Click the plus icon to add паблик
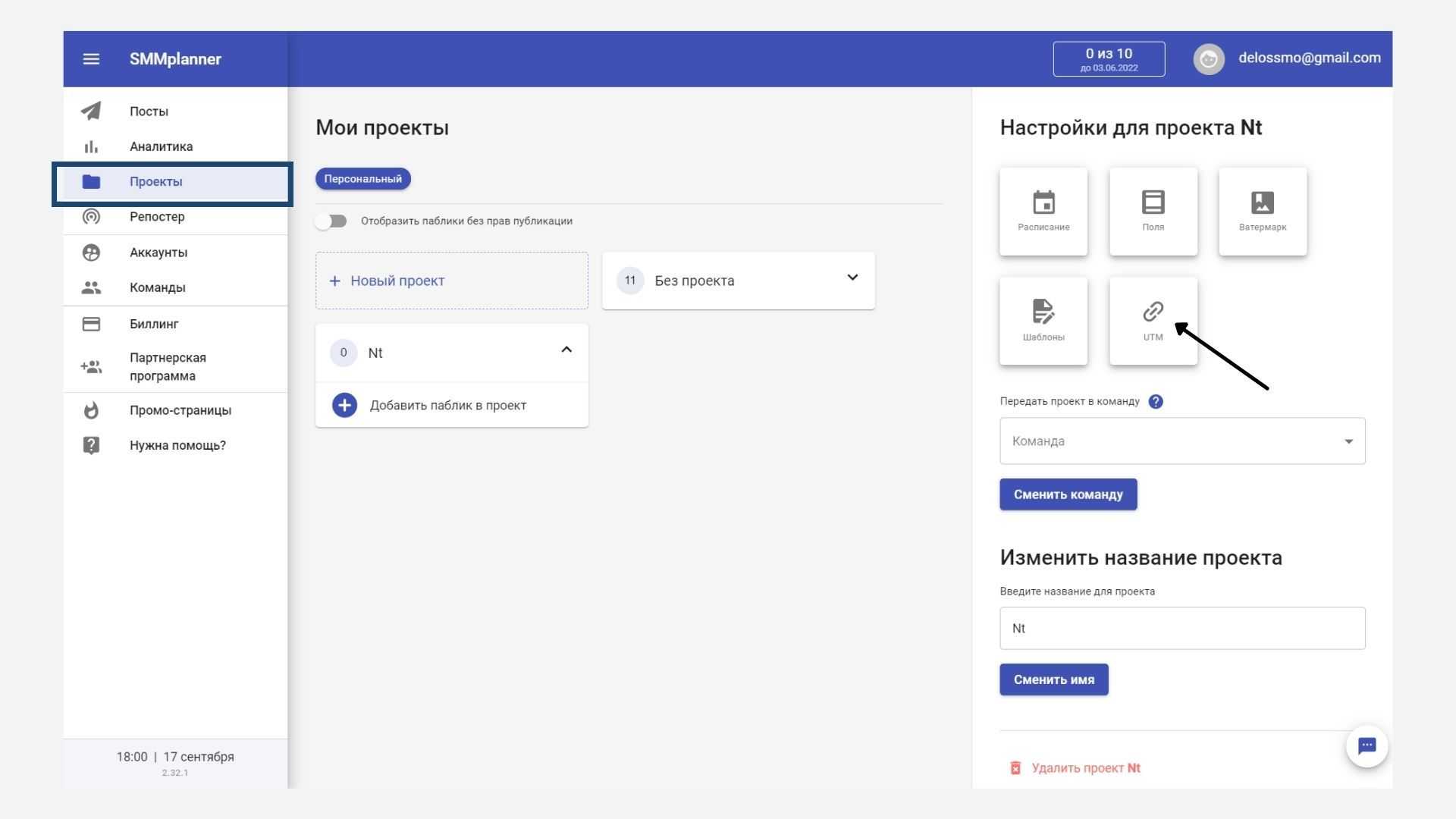This screenshot has height=819, width=1456. (x=344, y=405)
